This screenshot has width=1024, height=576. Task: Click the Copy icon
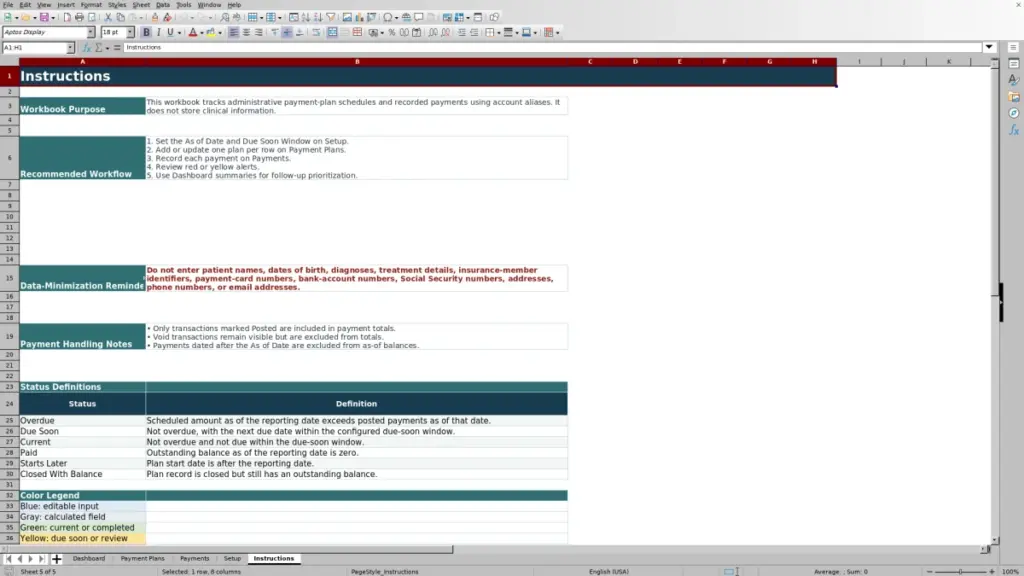click(120, 17)
